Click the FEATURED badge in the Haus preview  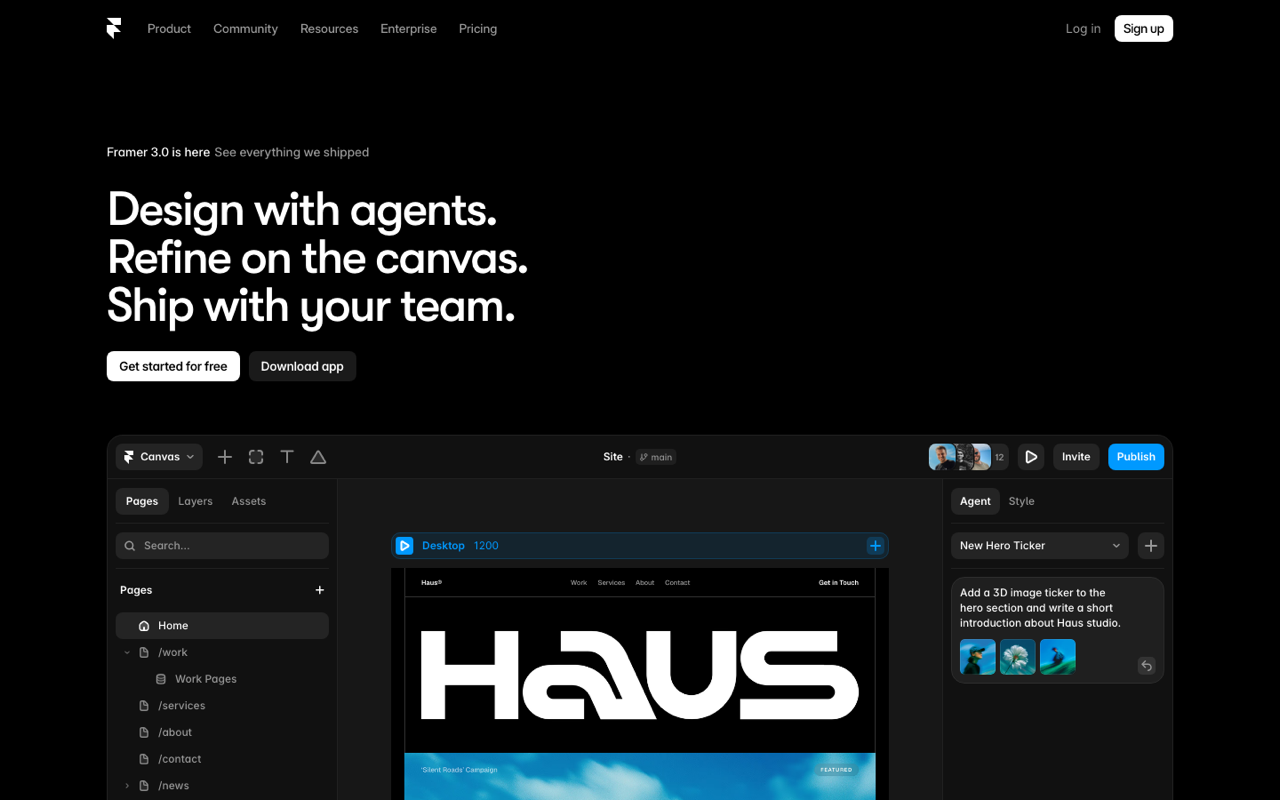[x=836, y=770]
